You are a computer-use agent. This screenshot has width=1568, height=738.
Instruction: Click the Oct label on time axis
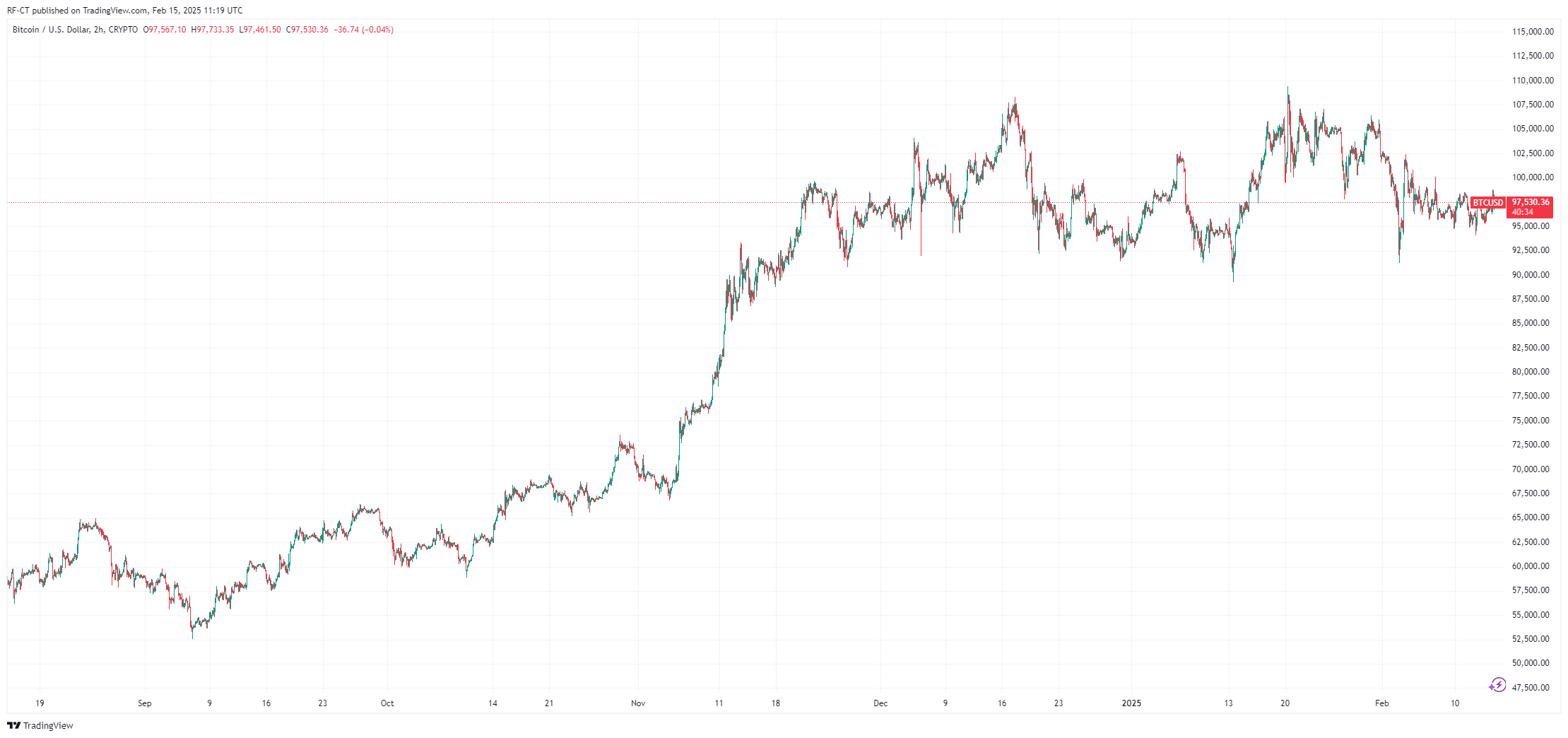[x=387, y=703]
